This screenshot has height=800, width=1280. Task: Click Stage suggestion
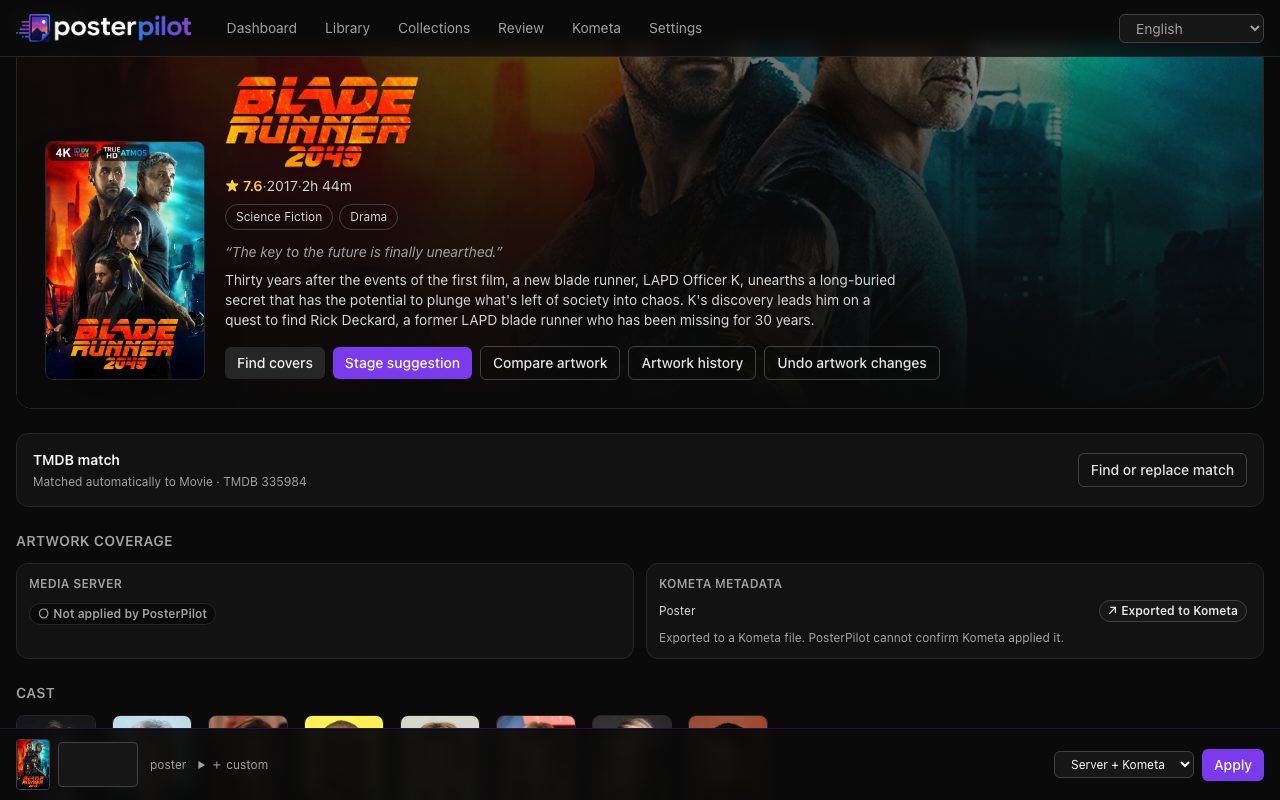pyautogui.click(x=402, y=363)
